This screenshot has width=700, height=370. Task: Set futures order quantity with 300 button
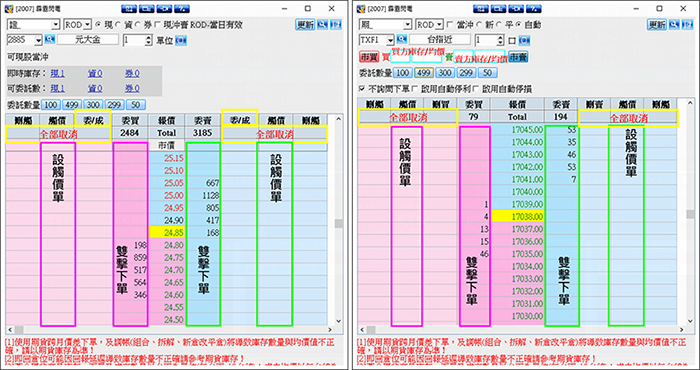tap(445, 73)
